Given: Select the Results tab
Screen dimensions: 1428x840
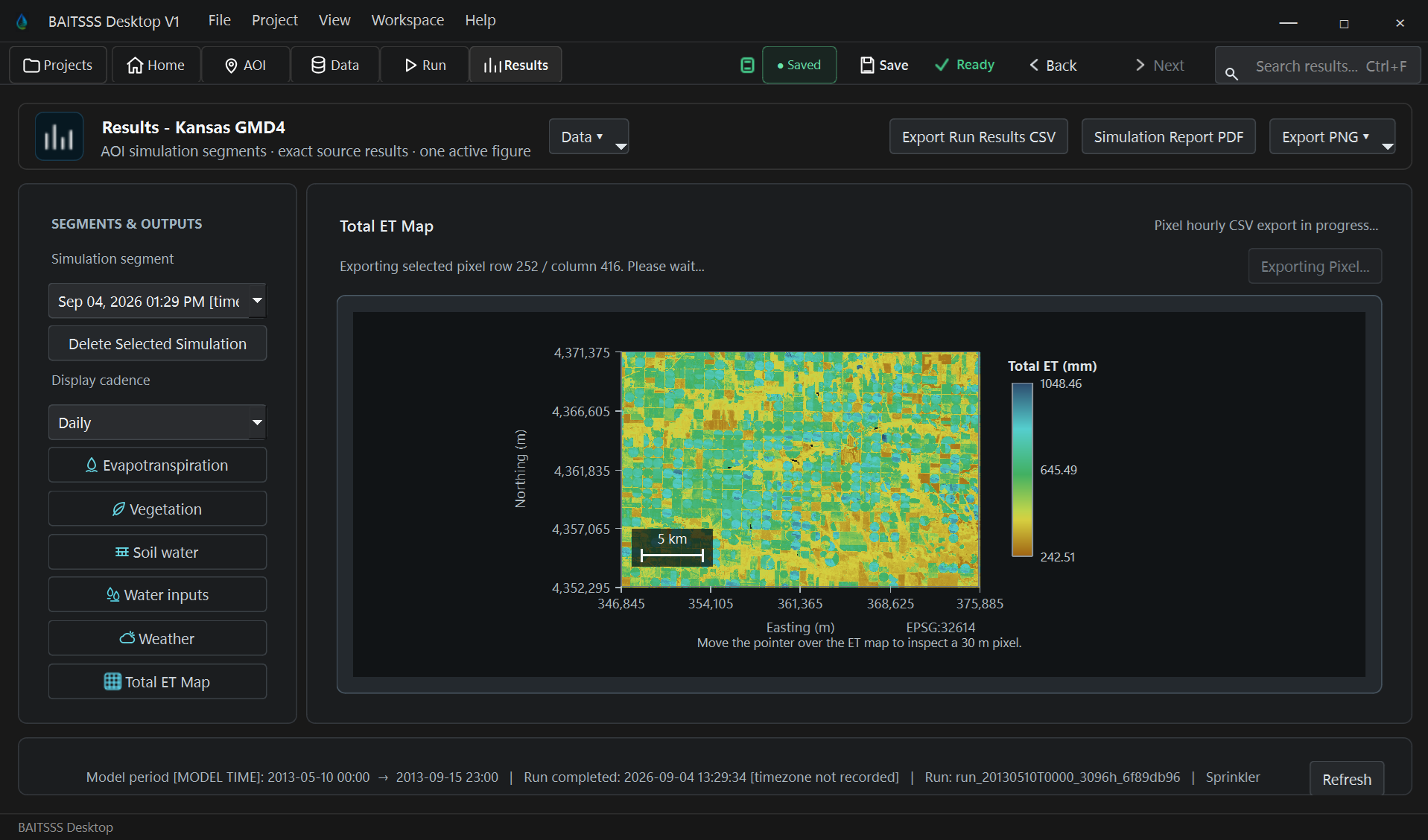Looking at the screenshot, I should pyautogui.click(x=515, y=65).
